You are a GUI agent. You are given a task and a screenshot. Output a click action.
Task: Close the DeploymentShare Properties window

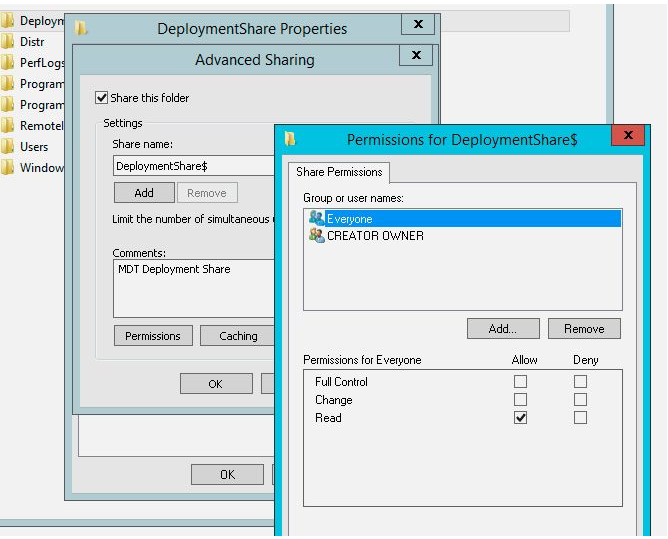(418, 24)
